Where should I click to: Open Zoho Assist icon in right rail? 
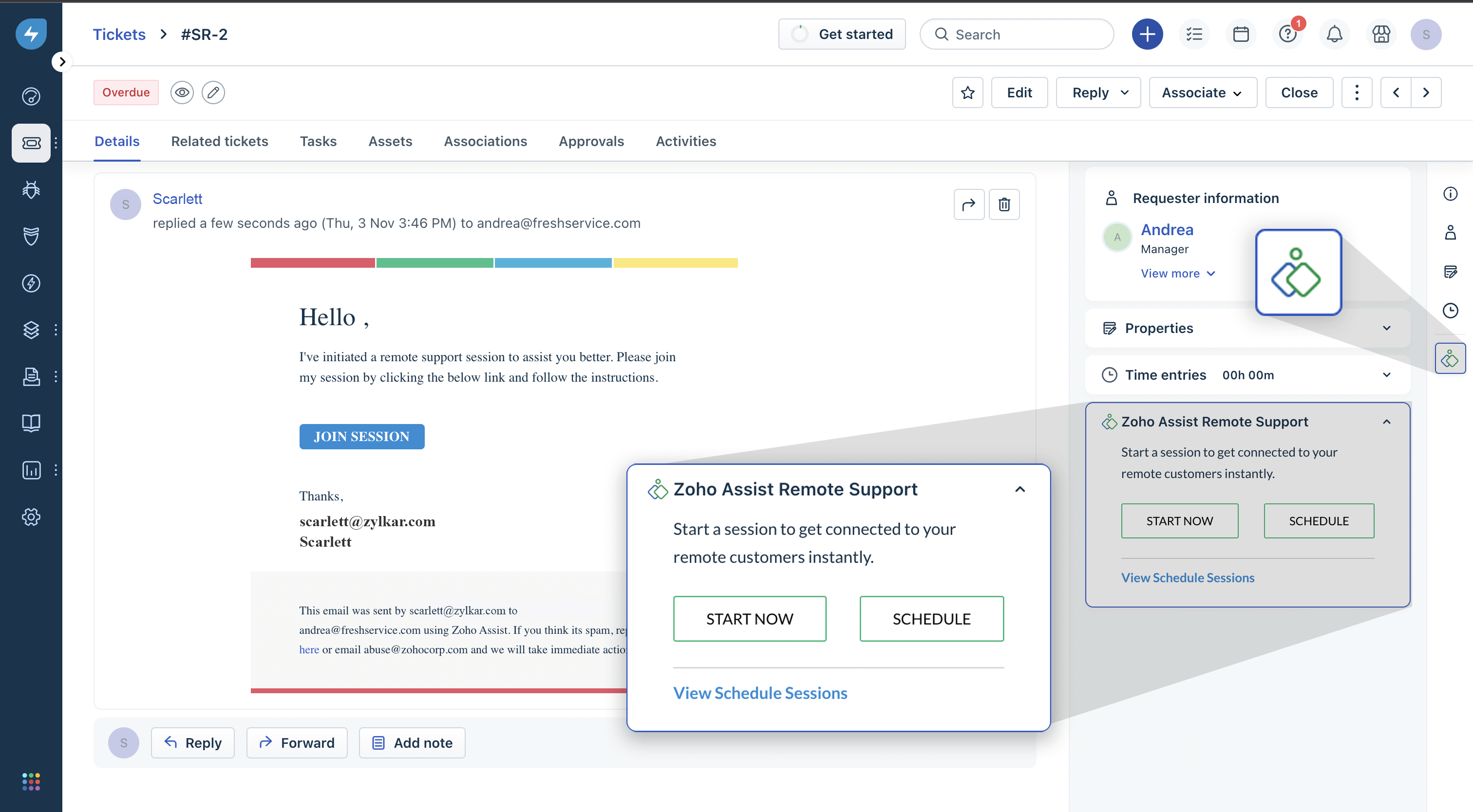click(1450, 359)
